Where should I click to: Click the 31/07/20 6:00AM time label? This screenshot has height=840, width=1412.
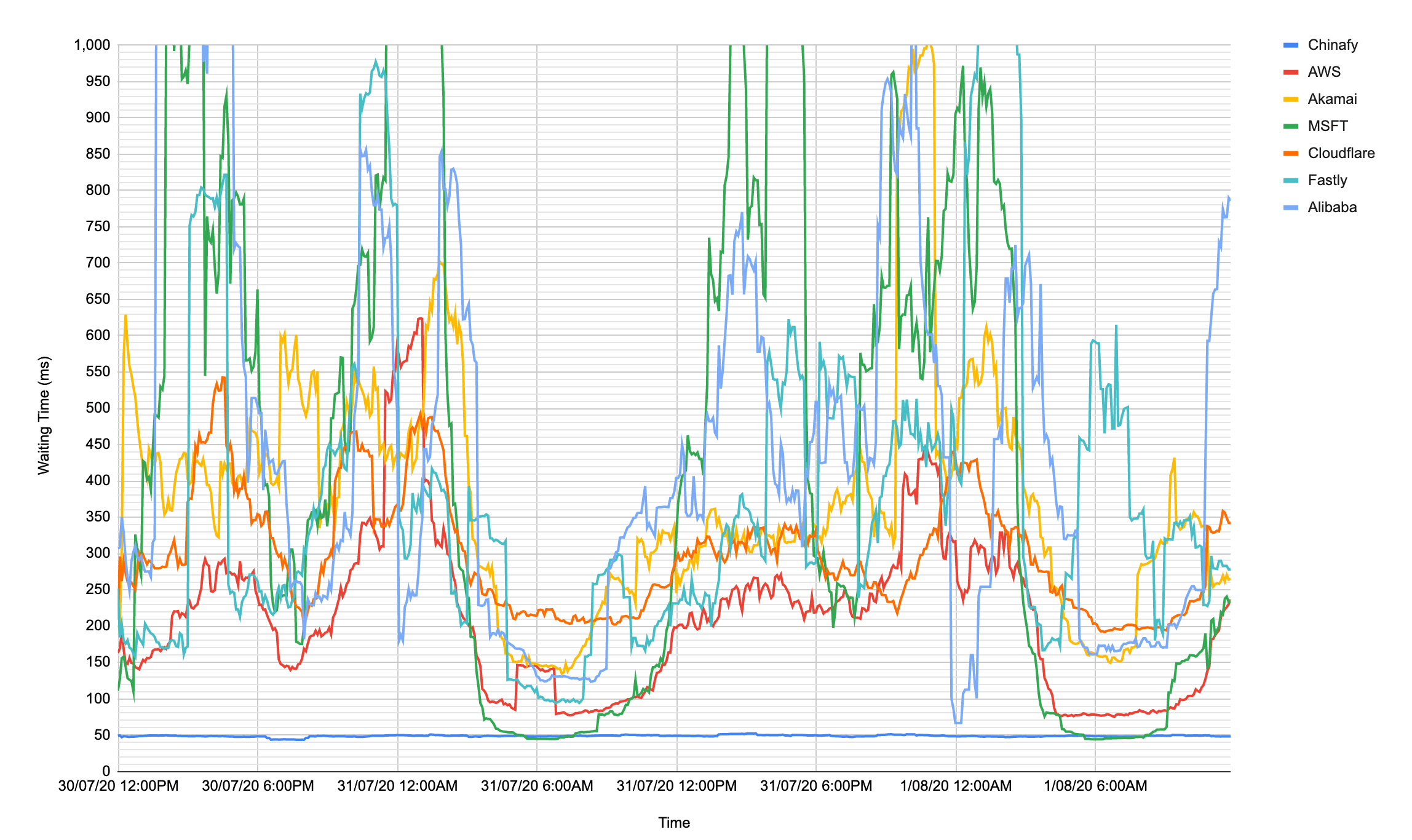(537, 786)
